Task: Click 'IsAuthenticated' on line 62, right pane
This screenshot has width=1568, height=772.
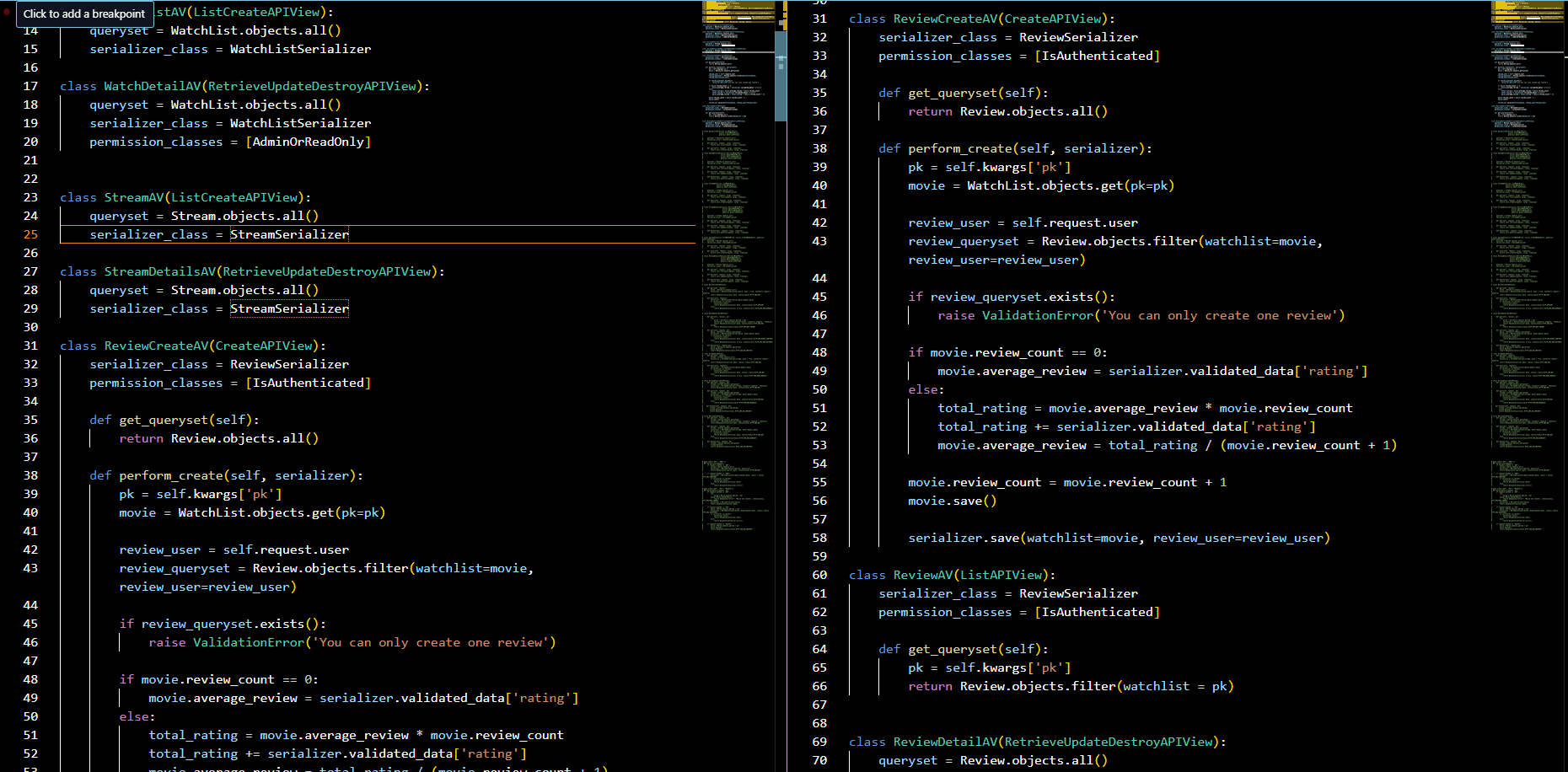Action: (x=1098, y=612)
